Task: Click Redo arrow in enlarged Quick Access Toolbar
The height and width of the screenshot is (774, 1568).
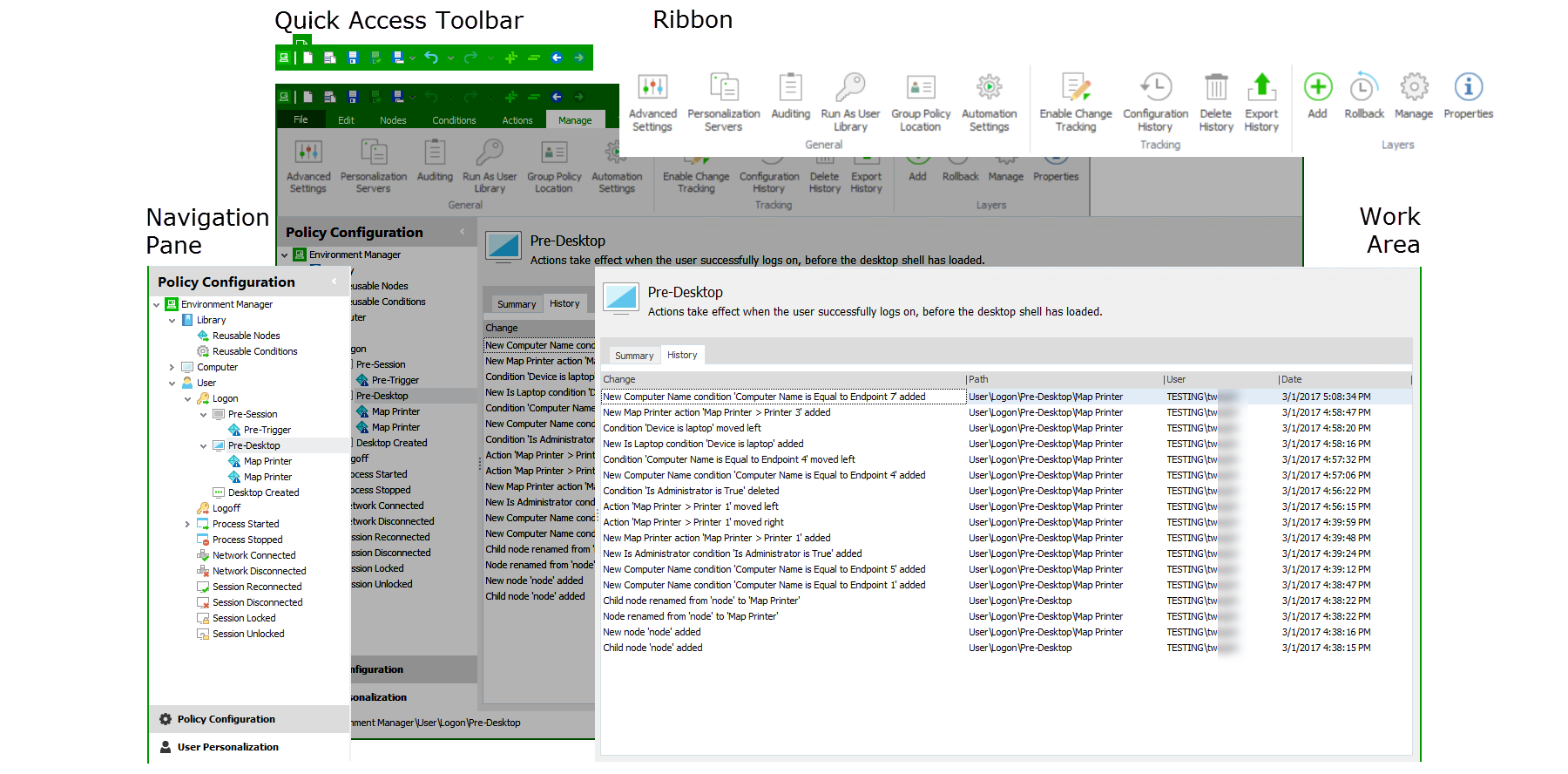Action: (470, 58)
